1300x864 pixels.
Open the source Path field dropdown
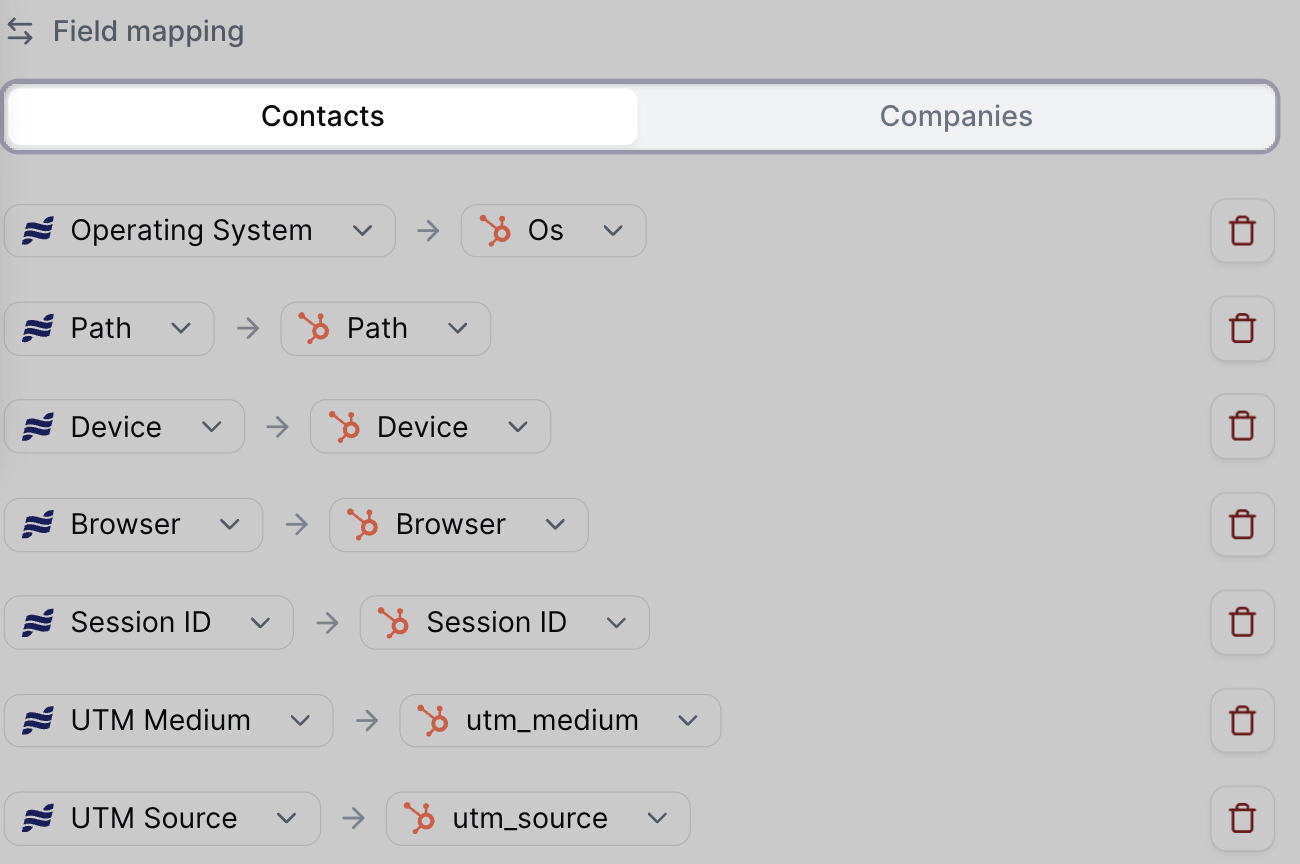pyautogui.click(x=109, y=329)
